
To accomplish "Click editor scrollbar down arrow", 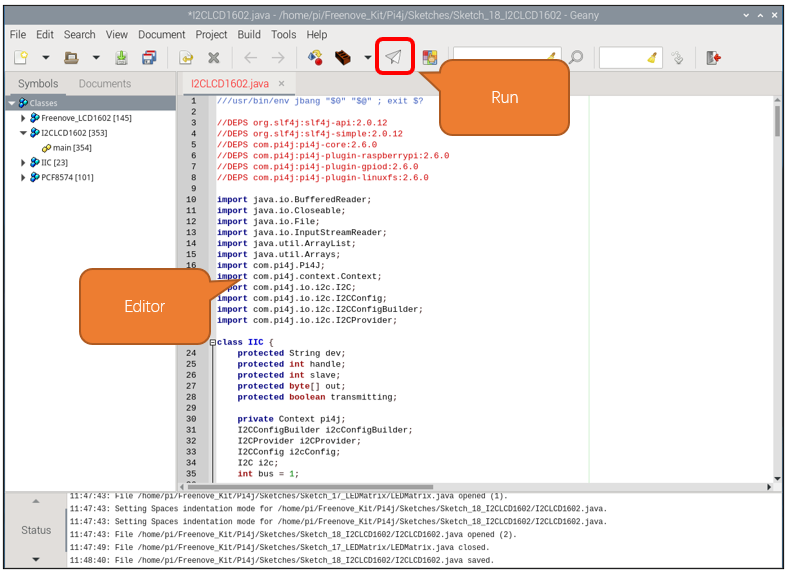I will point(778,478).
